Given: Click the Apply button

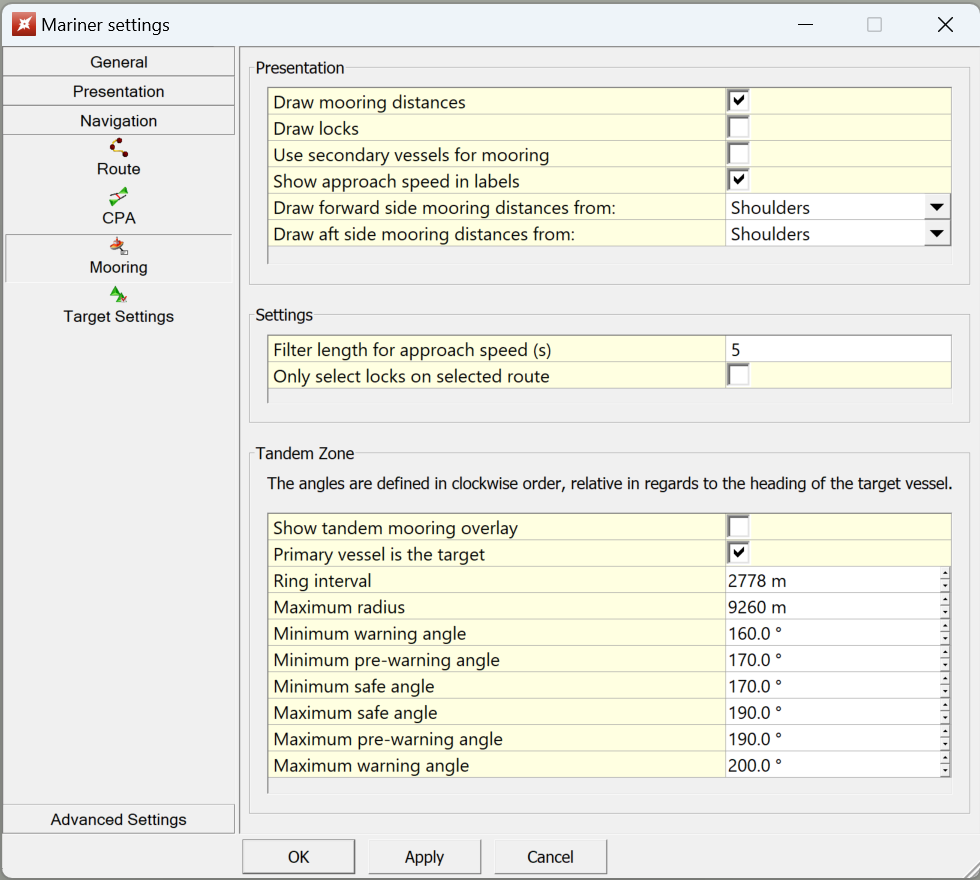Looking at the screenshot, I should pyautogui.click(x=424, y=857).
